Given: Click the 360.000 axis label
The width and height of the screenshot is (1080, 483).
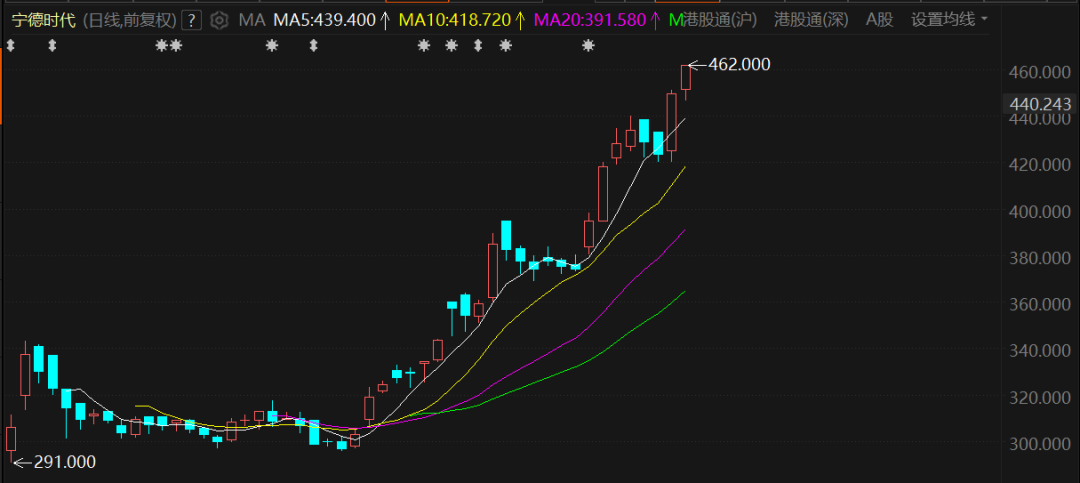Looking at the screenshot, I should 1039,305.
